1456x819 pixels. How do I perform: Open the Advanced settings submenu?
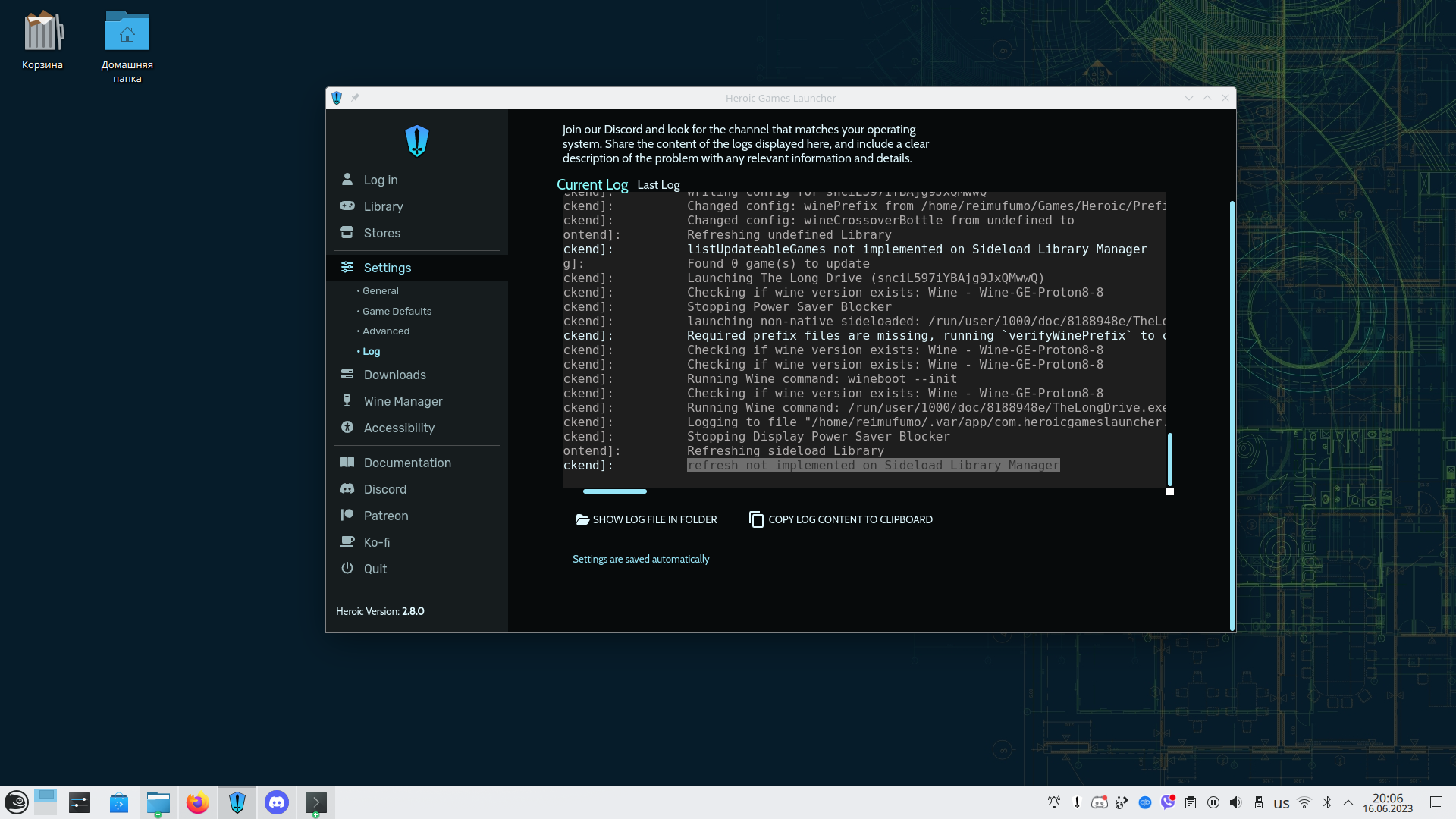pyautogui.click(x=385, y=331)
